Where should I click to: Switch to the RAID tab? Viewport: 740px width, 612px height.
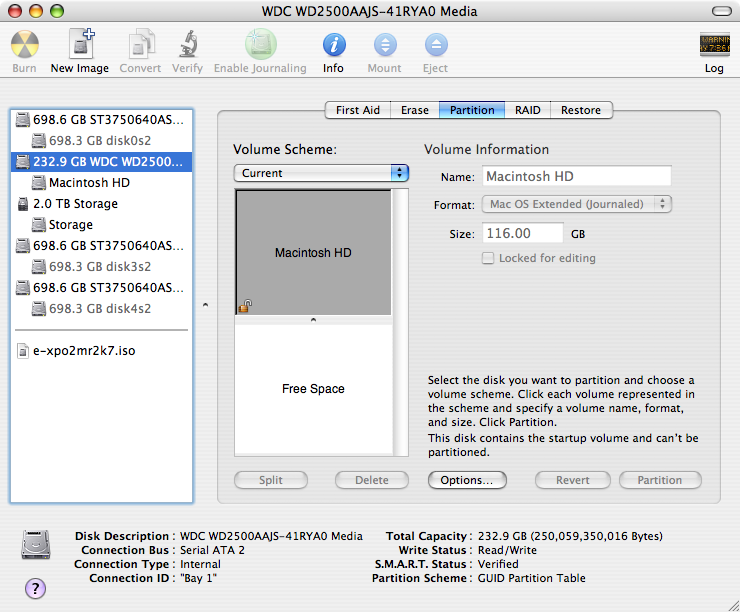(x=528, y=110)
